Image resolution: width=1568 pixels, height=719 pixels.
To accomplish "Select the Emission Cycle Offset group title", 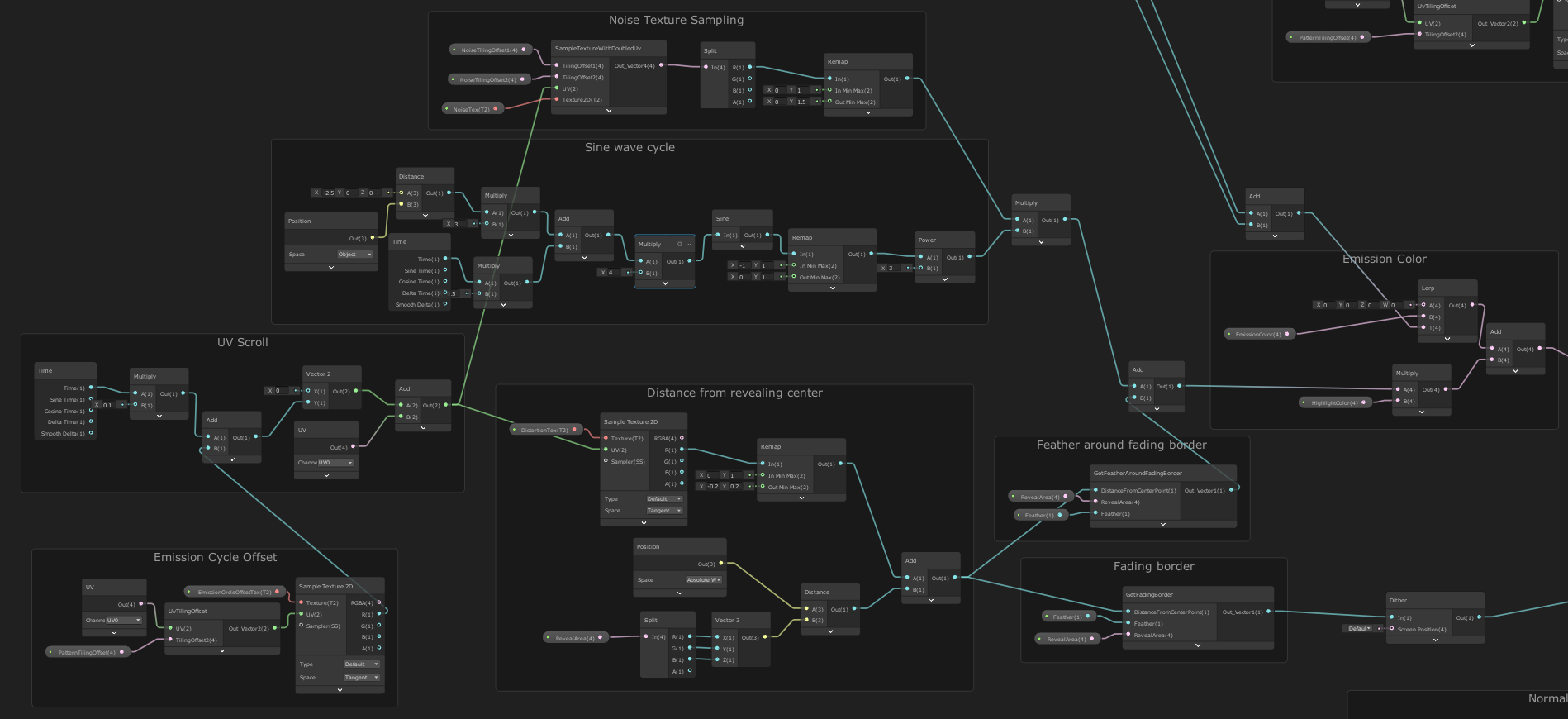I will coord(215,557).
